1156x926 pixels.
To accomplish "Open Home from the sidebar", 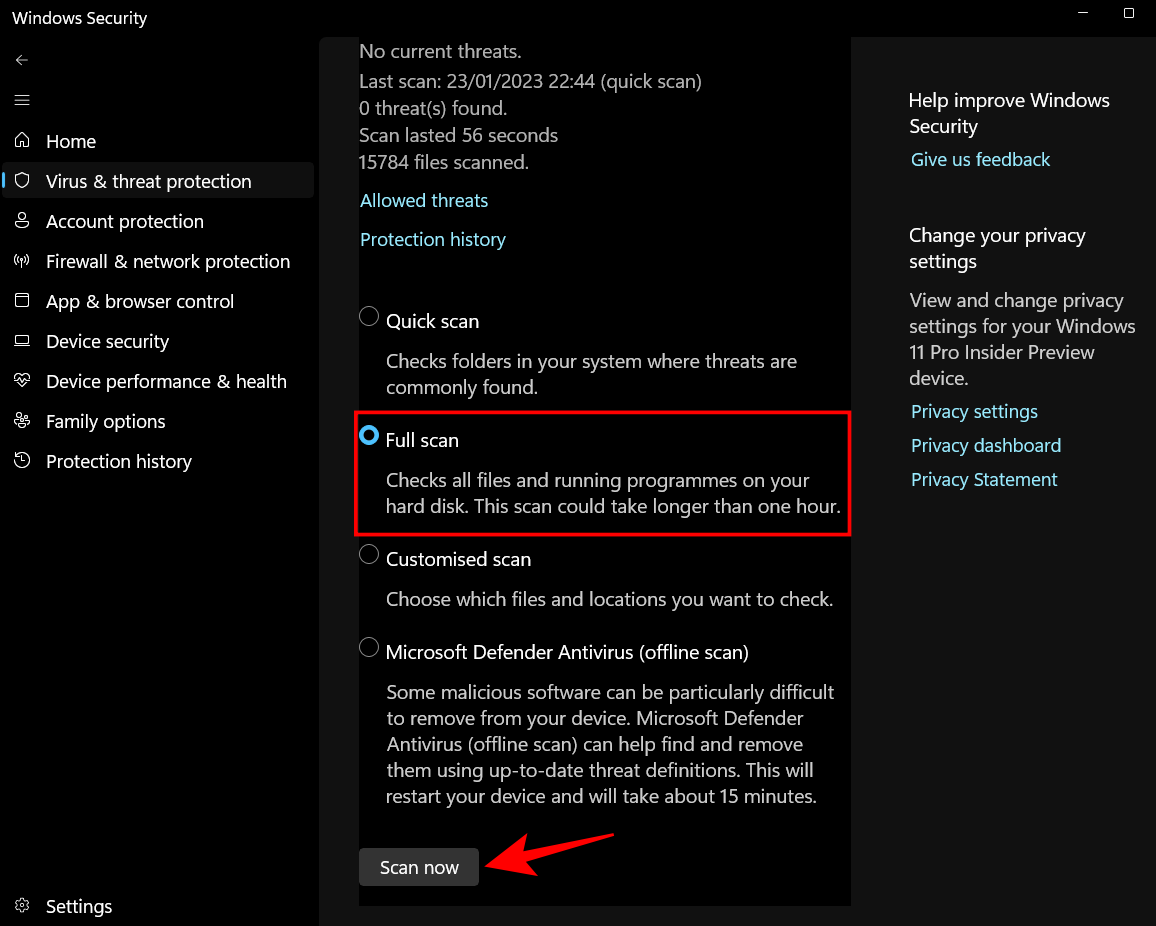I will (x=70, y=141).
